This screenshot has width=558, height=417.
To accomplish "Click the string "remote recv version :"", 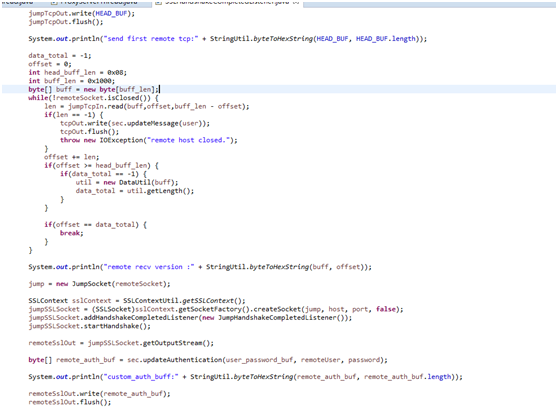I will [148, 267].
